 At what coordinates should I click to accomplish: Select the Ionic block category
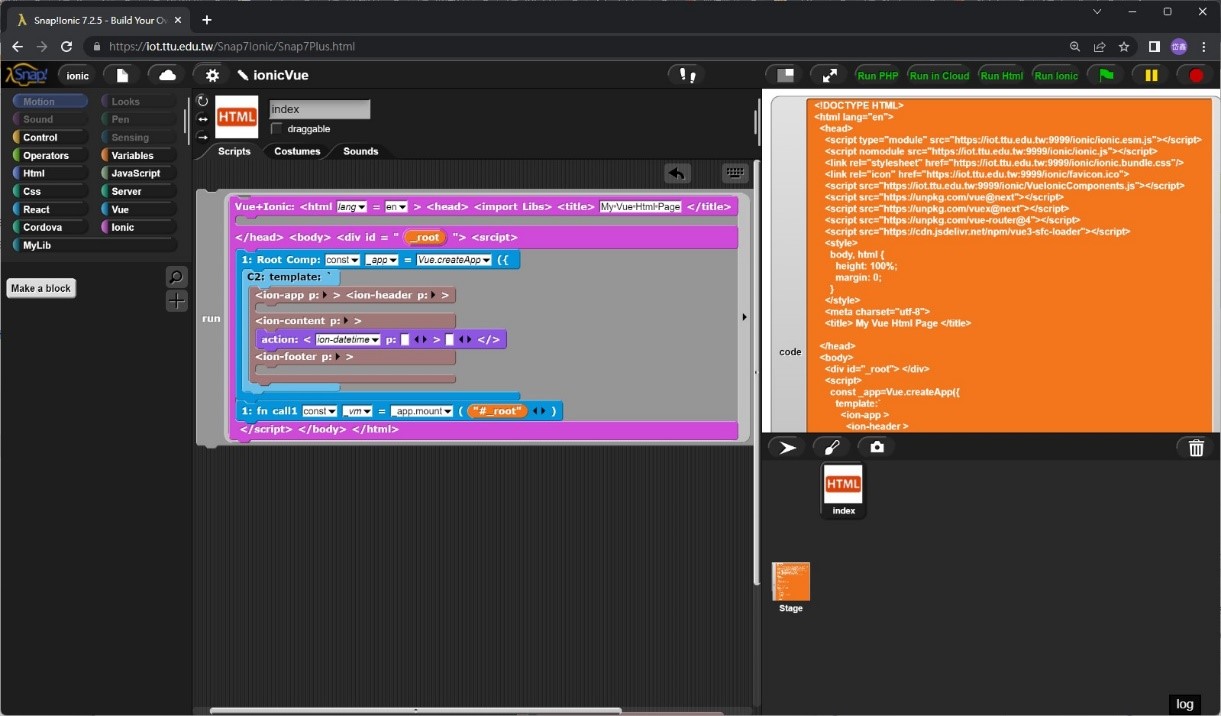point(138,227)
